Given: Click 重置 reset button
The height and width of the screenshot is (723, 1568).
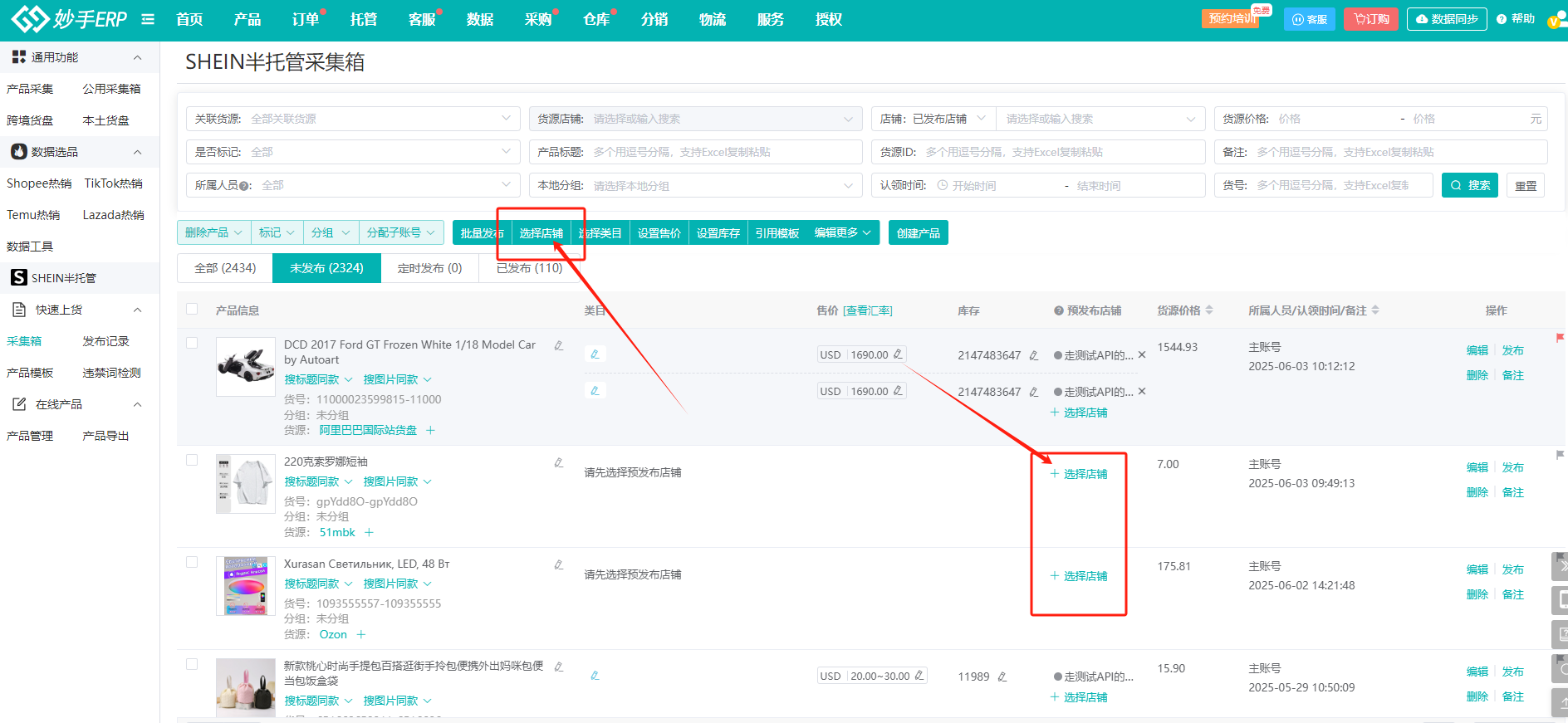Looking at the screenshot, I should click(1526, 186).
